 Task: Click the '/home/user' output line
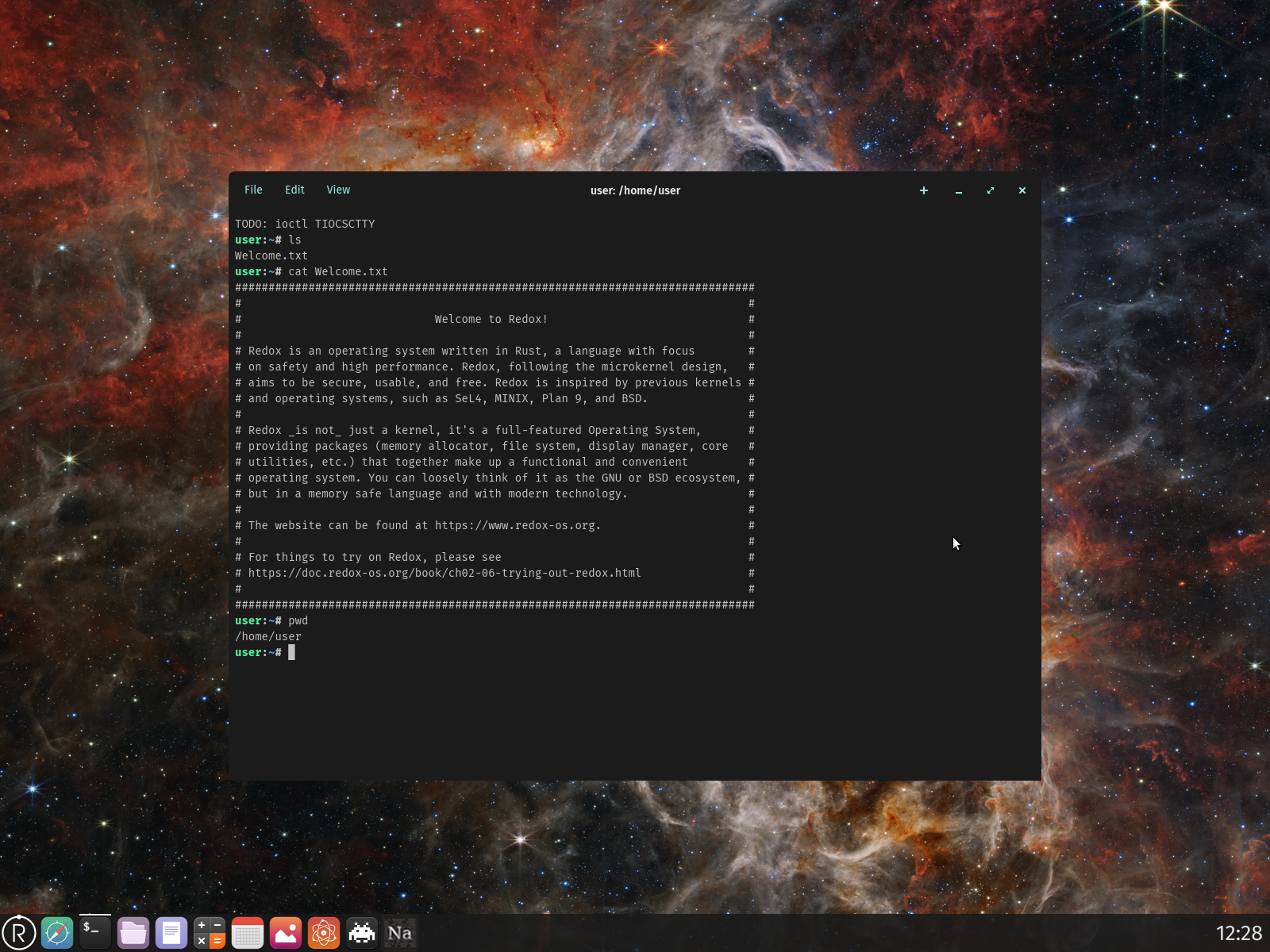pyautogui.click(x=268, y=636)
